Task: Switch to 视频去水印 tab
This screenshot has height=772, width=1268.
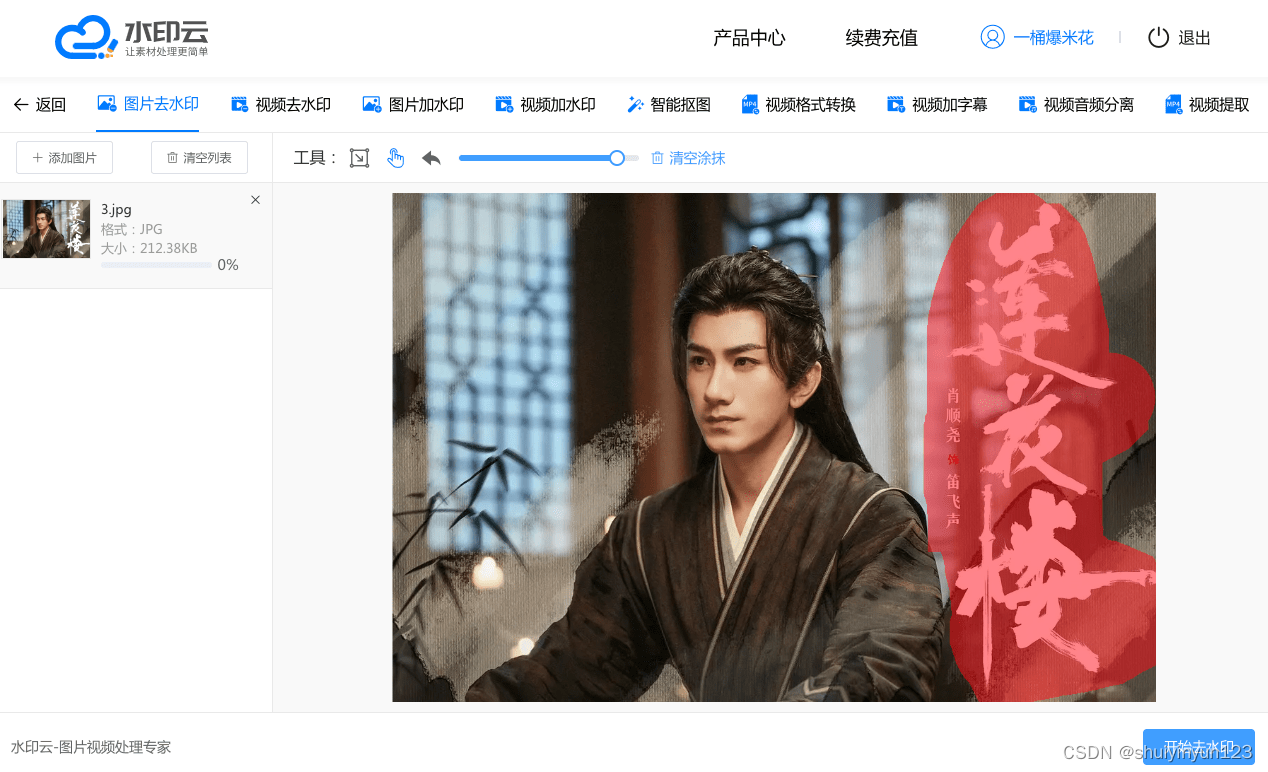Action: tap(281, 104)
